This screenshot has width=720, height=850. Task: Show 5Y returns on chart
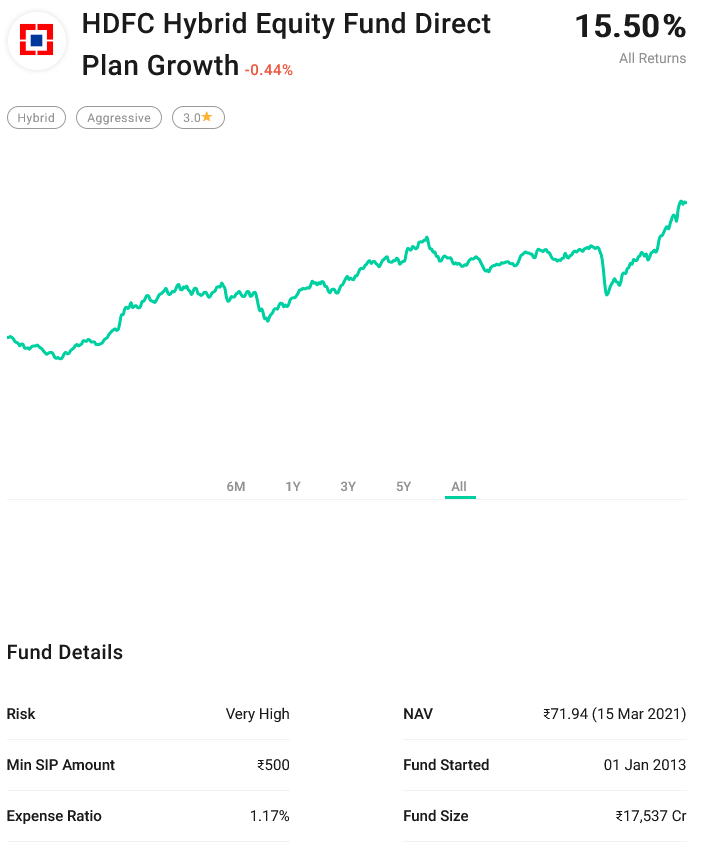(404, 487)
